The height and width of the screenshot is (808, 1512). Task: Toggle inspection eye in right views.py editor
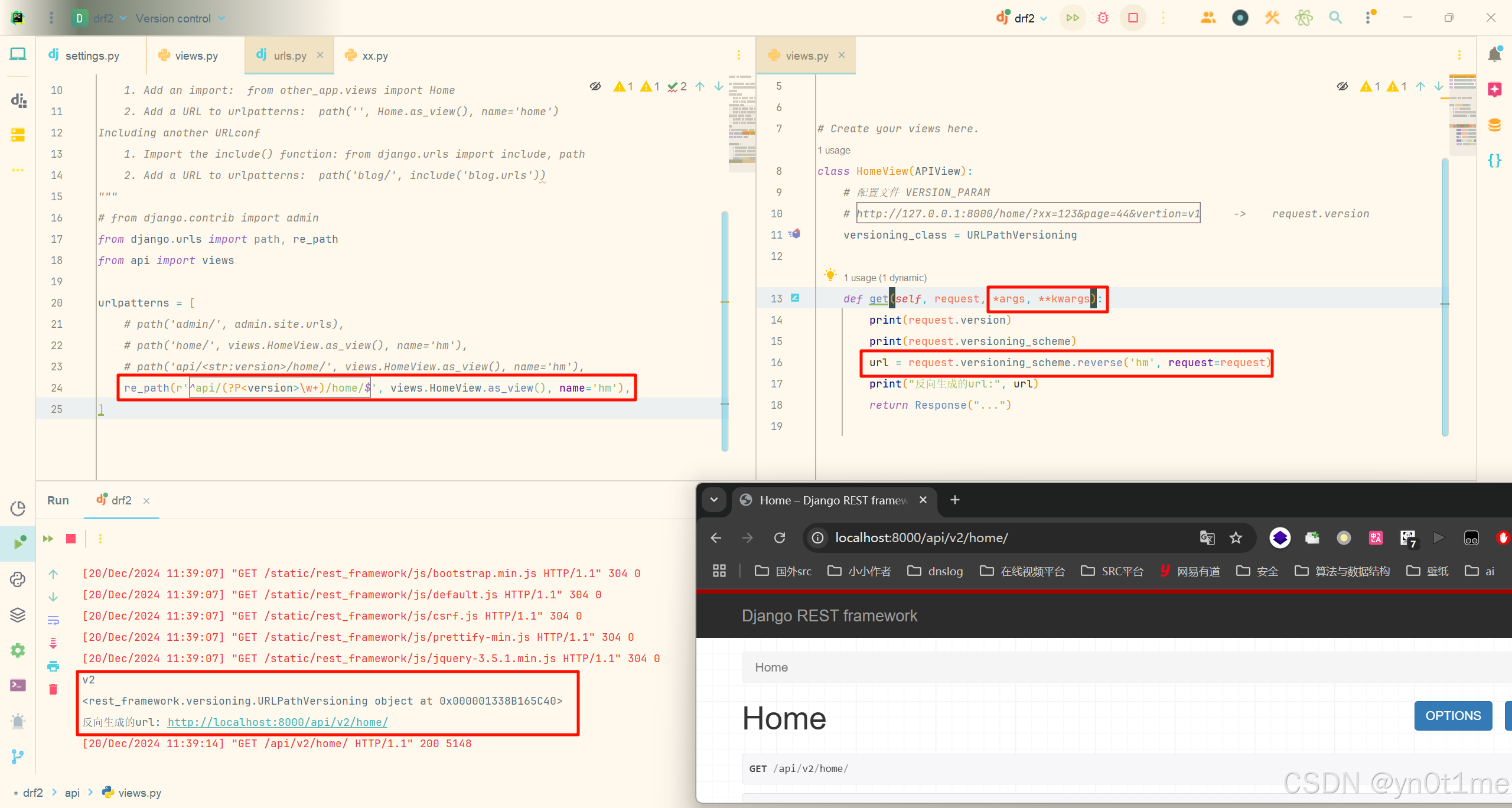1342,87
